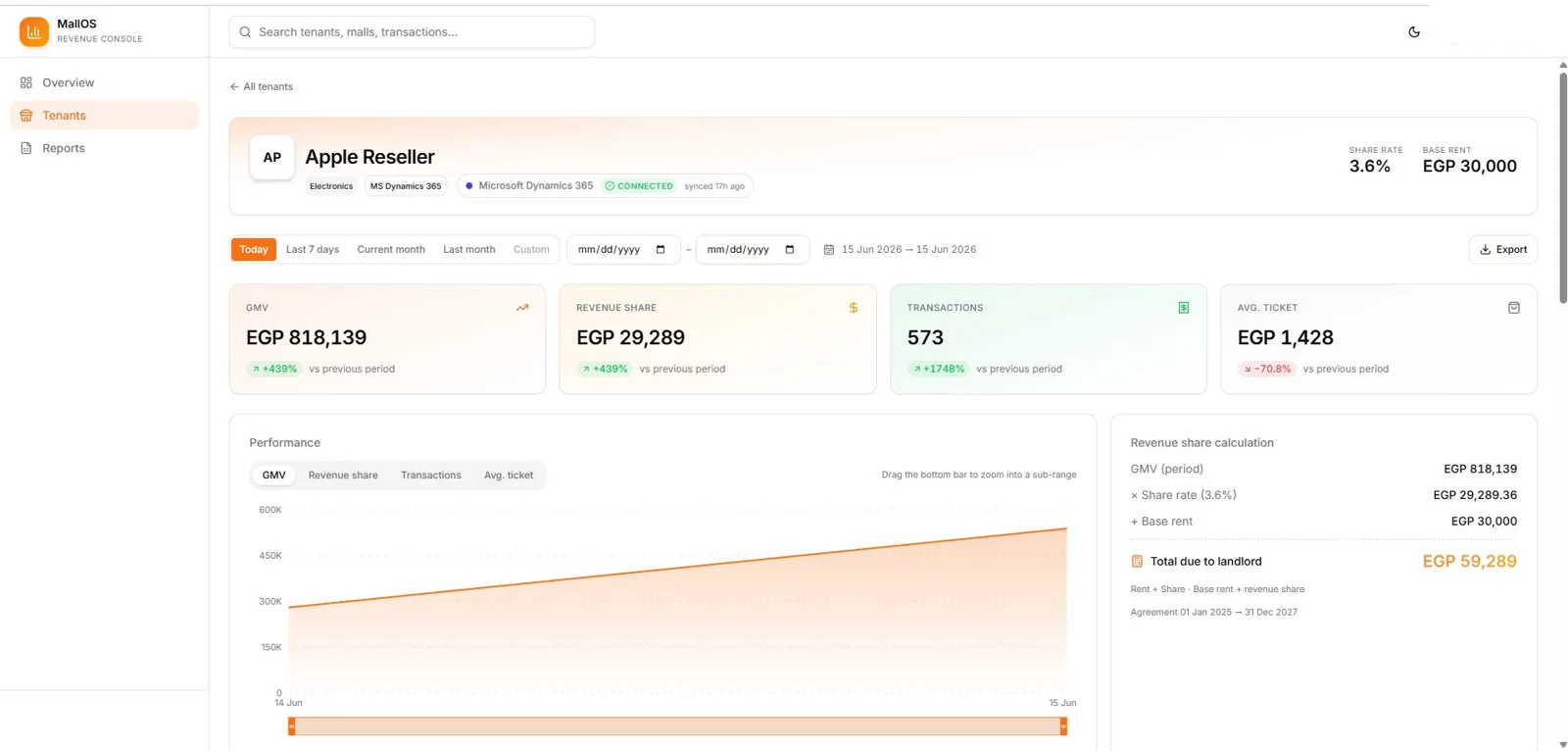Screen dimensions: 1568x751
Task: Click the end date mm/dd/yyyy field
Action: coord(753,249)
